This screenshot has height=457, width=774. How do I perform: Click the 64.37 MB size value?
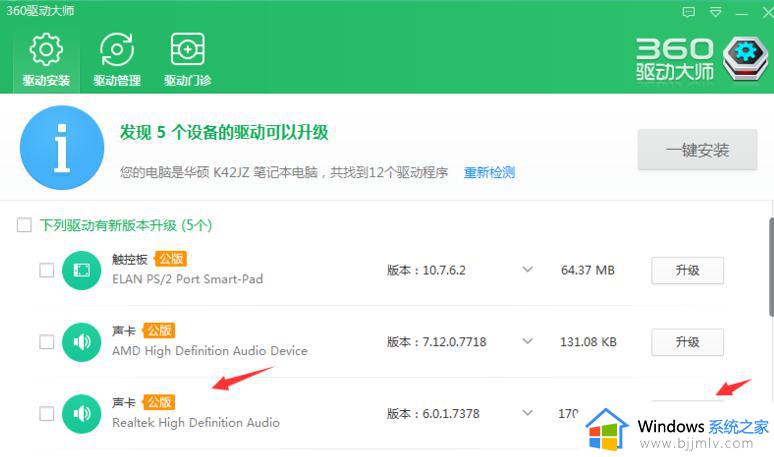pos(587,270)
